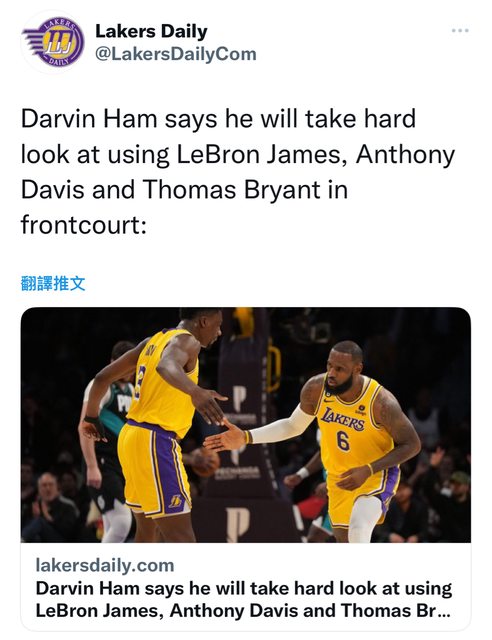The image size is (492, 640).
Task: Click the word 'frontcourt:' in the tweet
Action: [x=84, y=225]
